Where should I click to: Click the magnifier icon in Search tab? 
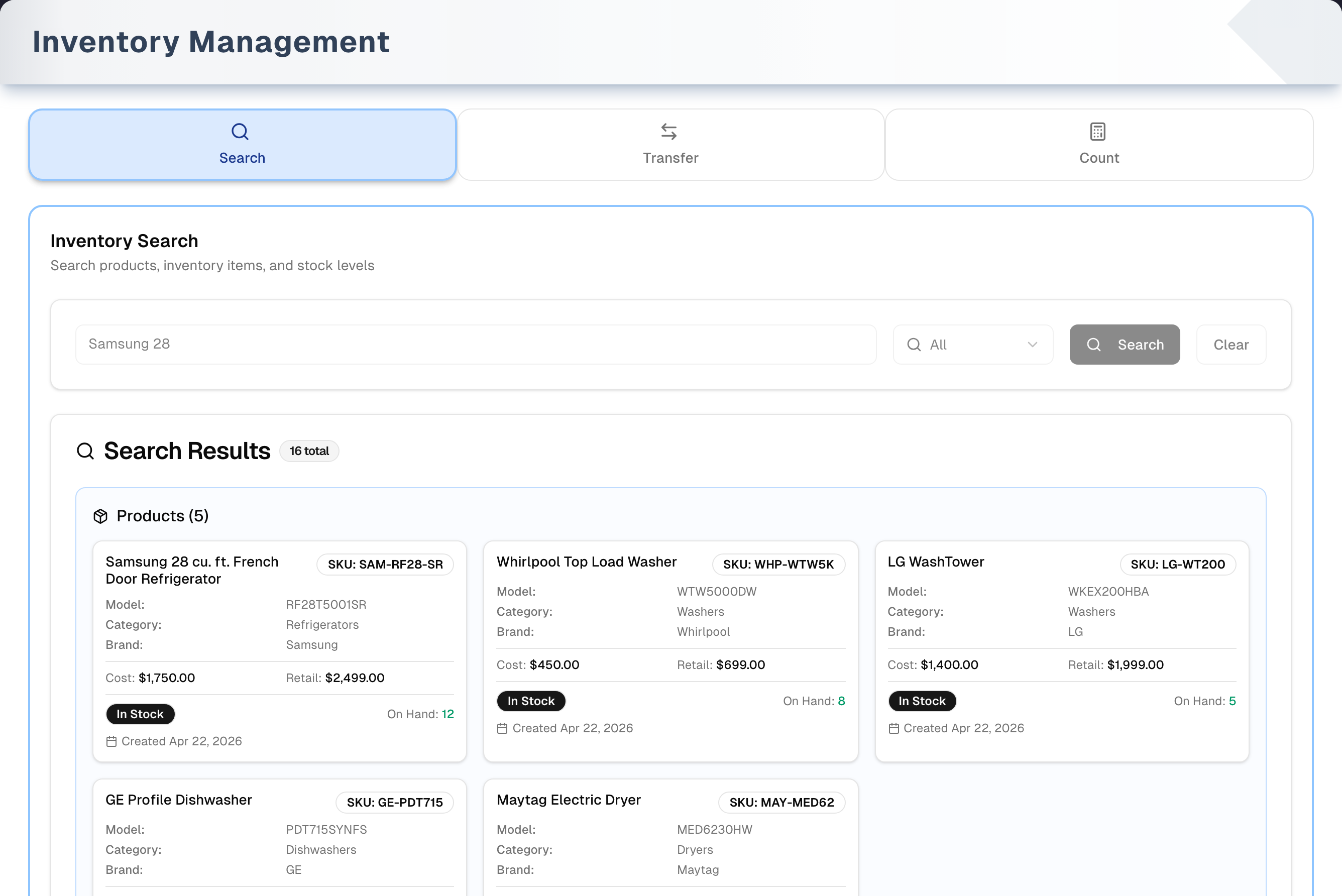[x=240, y=132]
